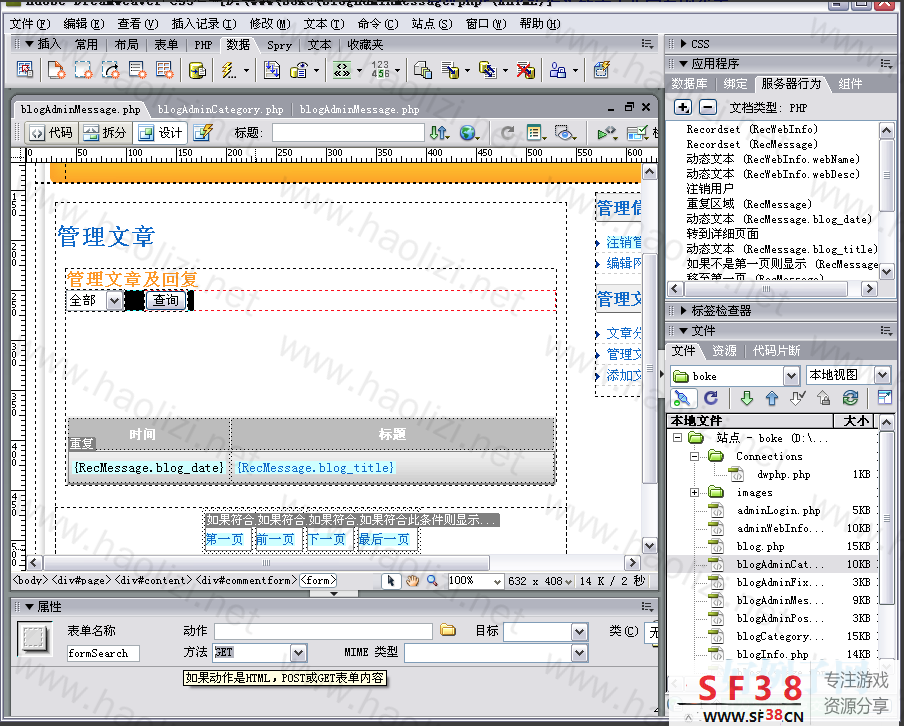
Task: Click the Put files blue up arrow
Action: [772, 398]
